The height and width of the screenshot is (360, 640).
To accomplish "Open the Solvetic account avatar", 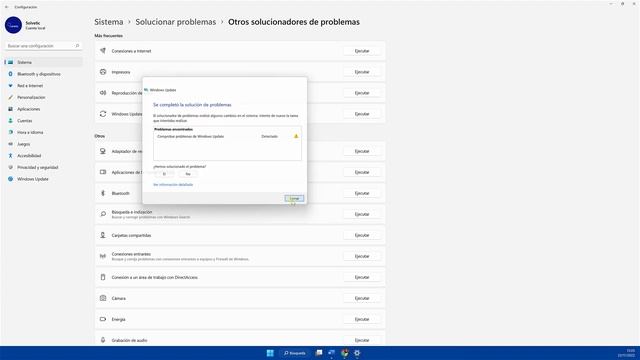I will click(13, 25).
